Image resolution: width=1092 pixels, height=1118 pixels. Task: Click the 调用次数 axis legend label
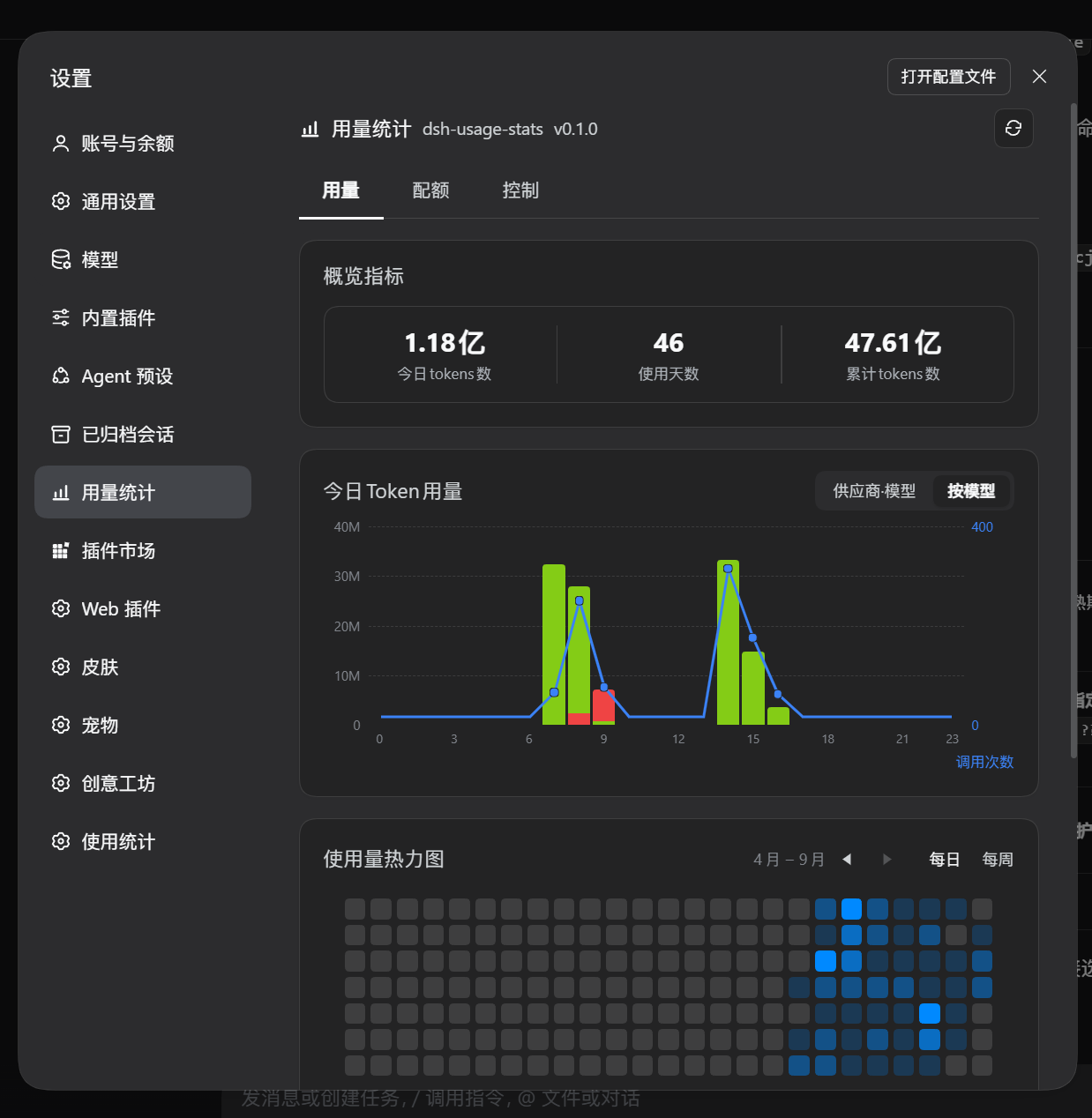tap(984, 762)
